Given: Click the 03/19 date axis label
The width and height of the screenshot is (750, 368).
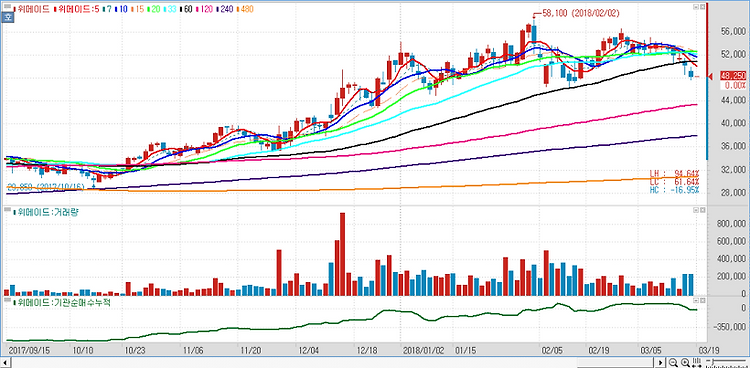Looking at the screenshot, I should tap(708, 350).
